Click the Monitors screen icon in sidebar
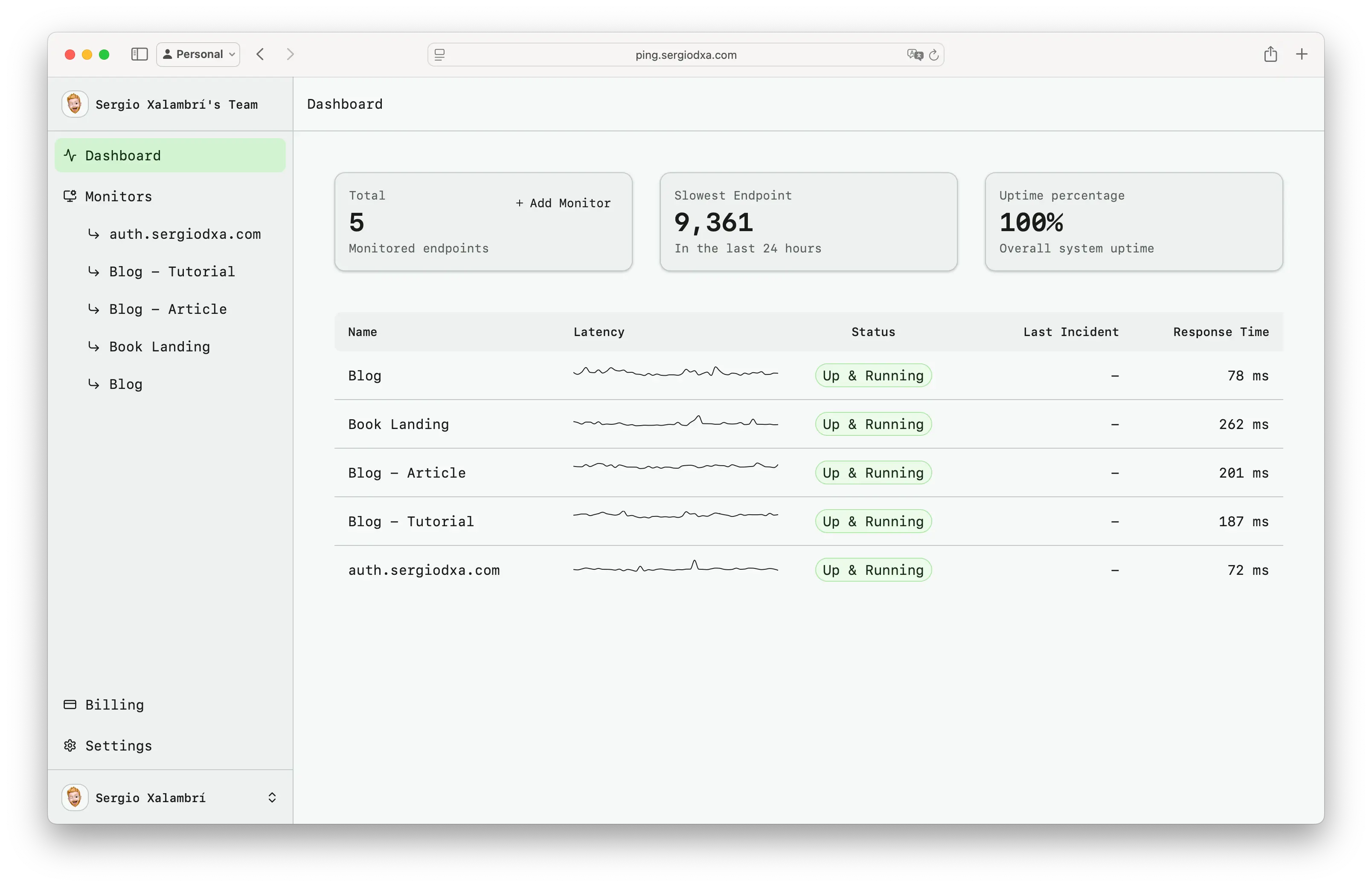 (70, 197)
